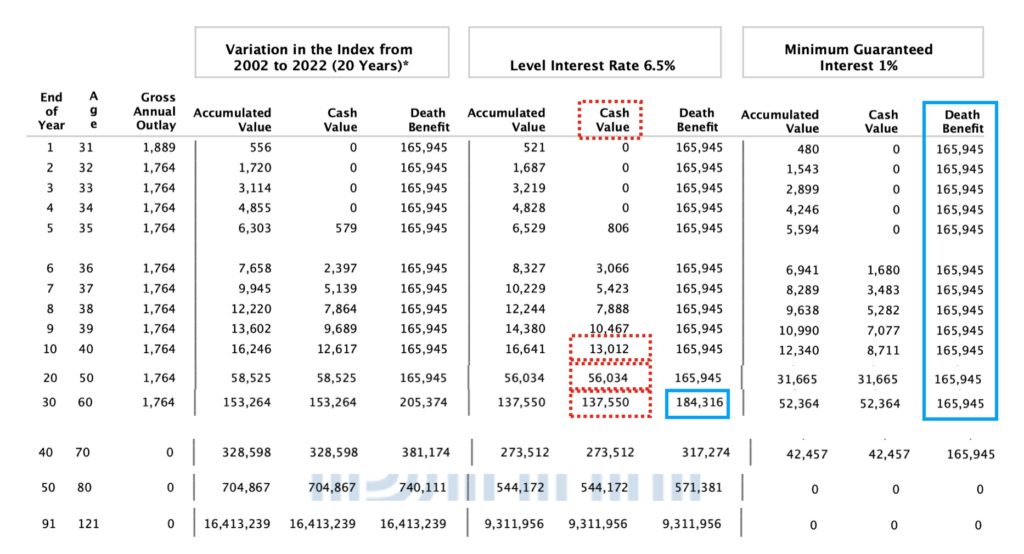Click the red-dotted 13,012 cash value cell
Viewport: 1024px width, 554px height.
pos(611,349)
